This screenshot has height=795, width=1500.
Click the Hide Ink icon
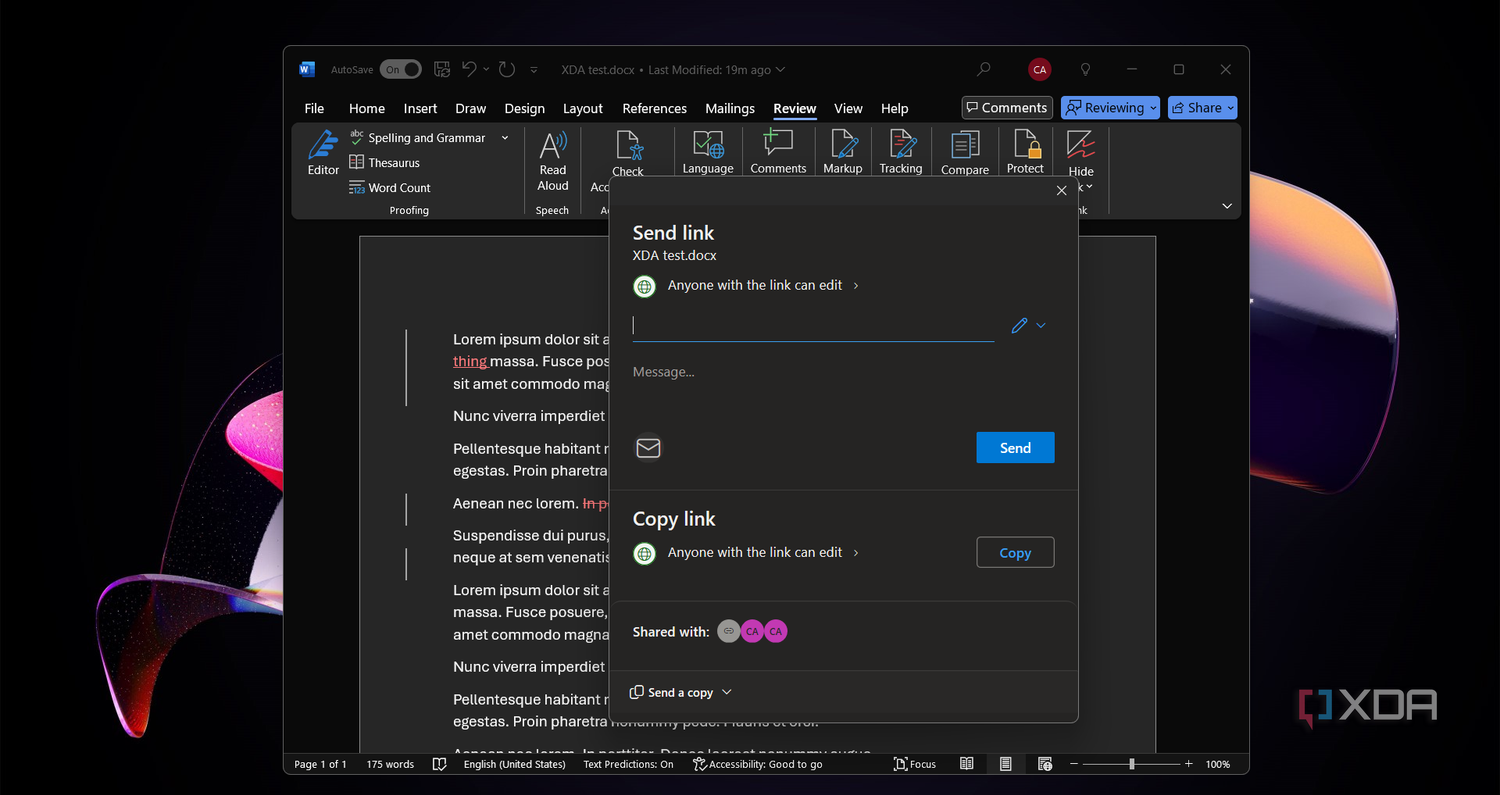tap(1081, 146)
